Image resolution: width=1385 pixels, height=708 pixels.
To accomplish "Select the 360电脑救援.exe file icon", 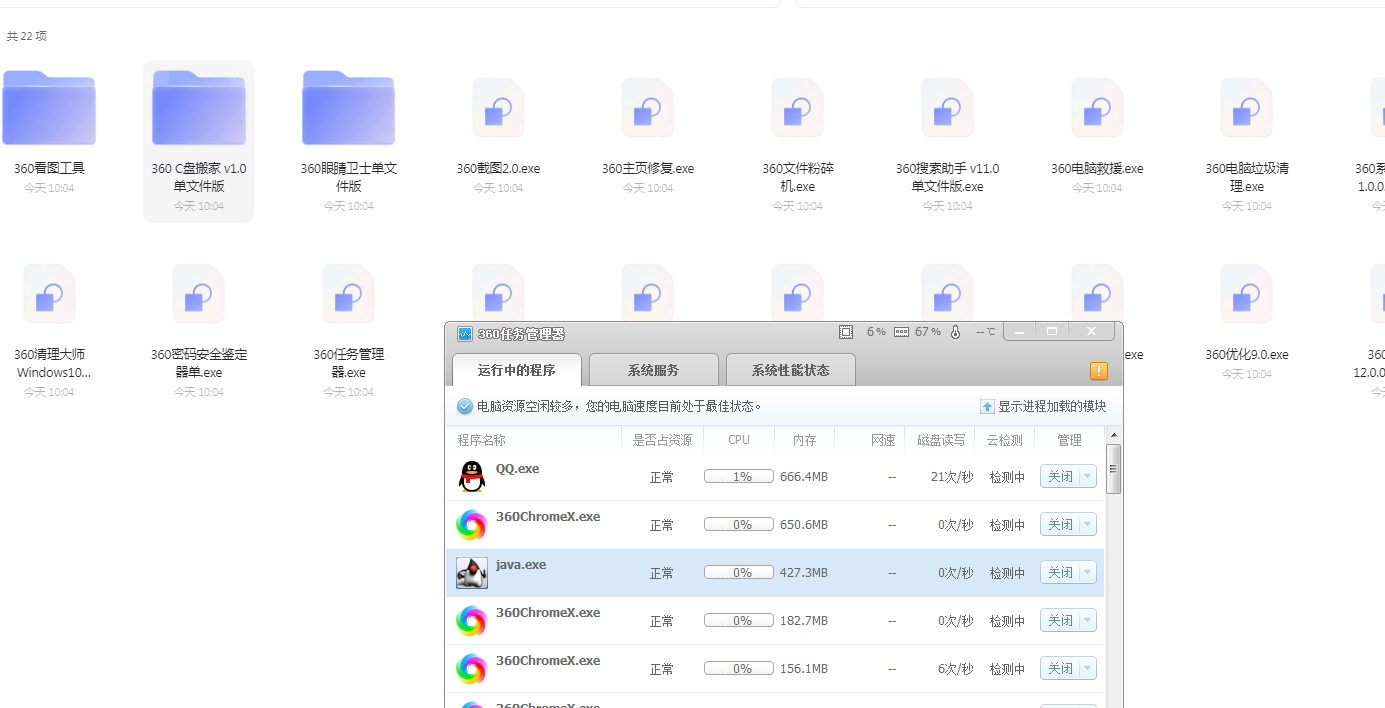I will [x=1097, y=108].
